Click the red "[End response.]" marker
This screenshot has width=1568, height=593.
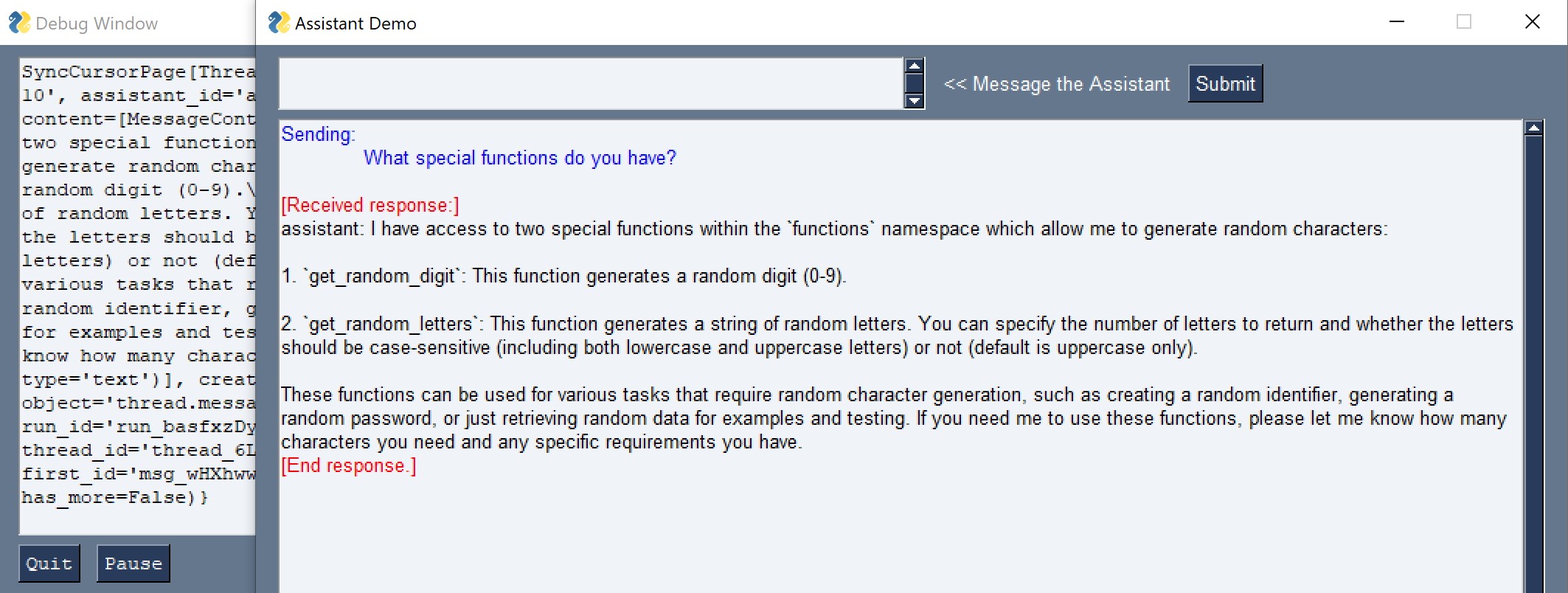coord(348,466)
